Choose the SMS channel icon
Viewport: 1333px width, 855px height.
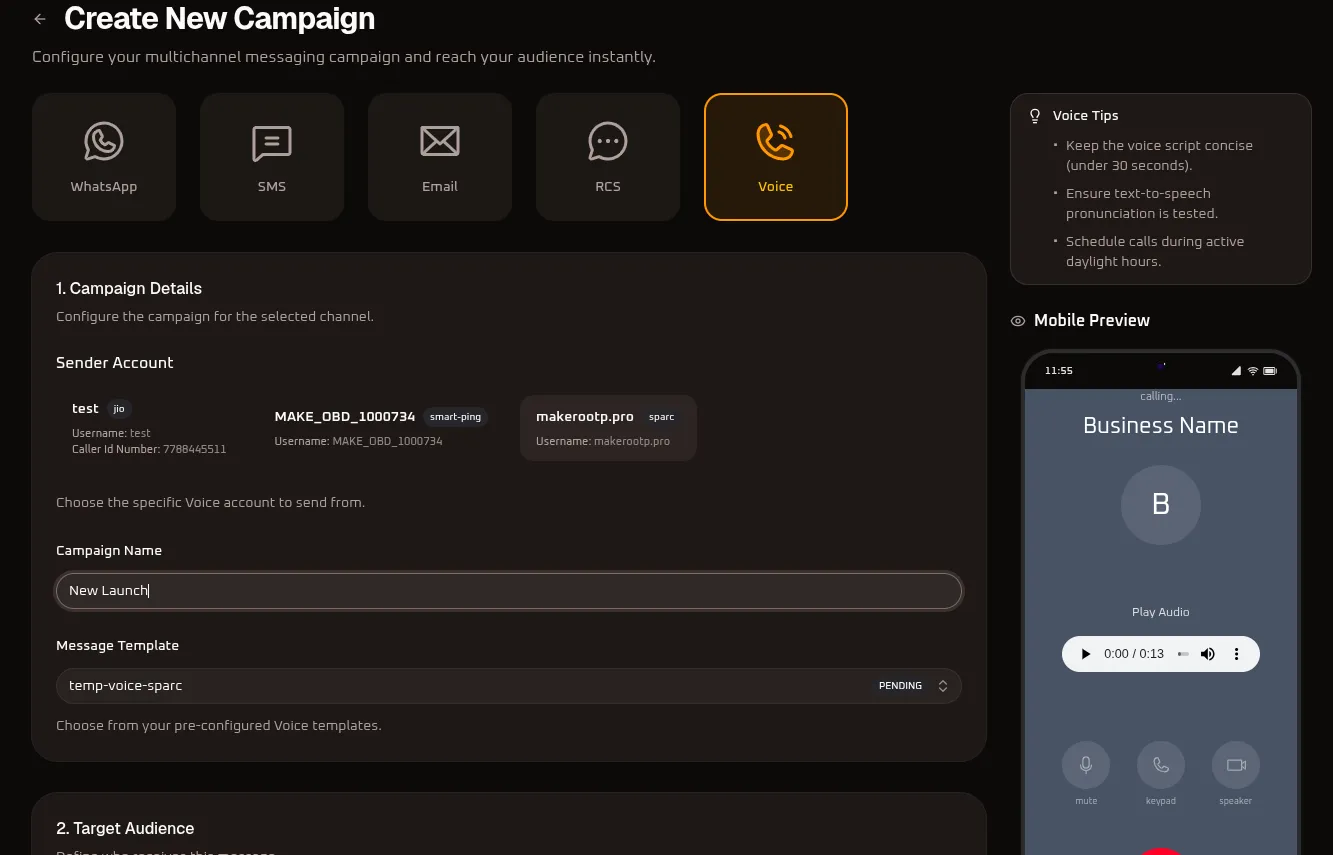tap(272, 143)
